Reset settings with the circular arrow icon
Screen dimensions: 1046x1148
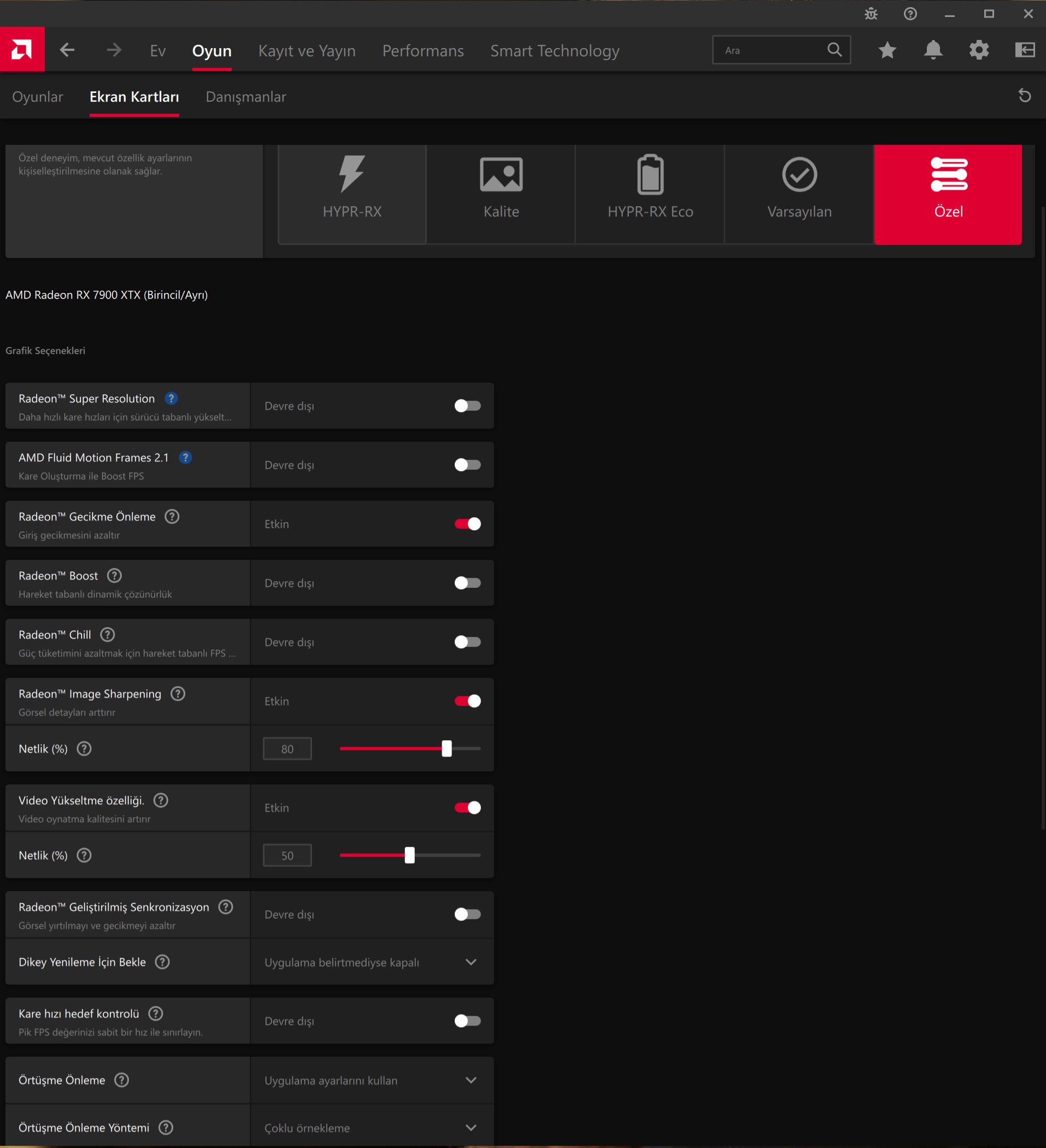[1024, 96]
